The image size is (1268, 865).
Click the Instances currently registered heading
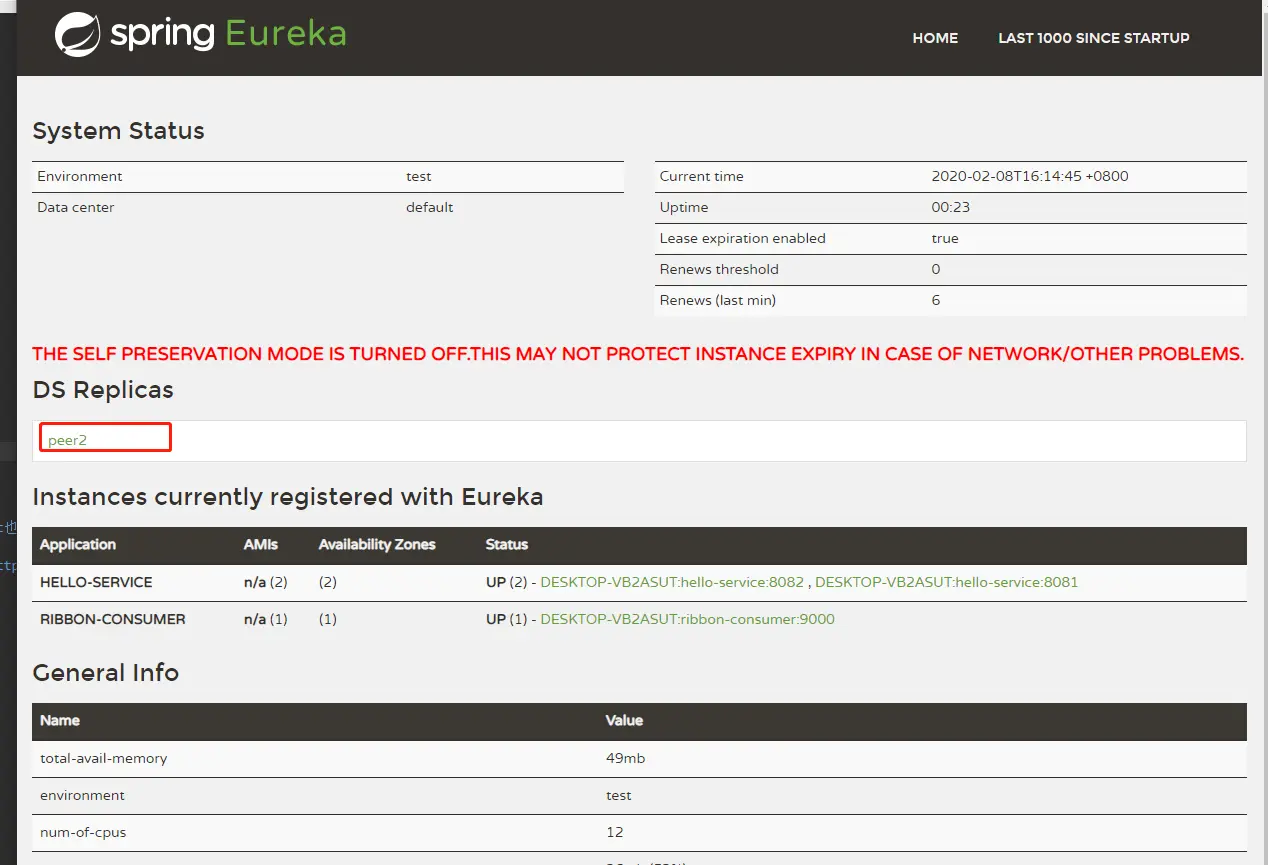coord(288,497)
